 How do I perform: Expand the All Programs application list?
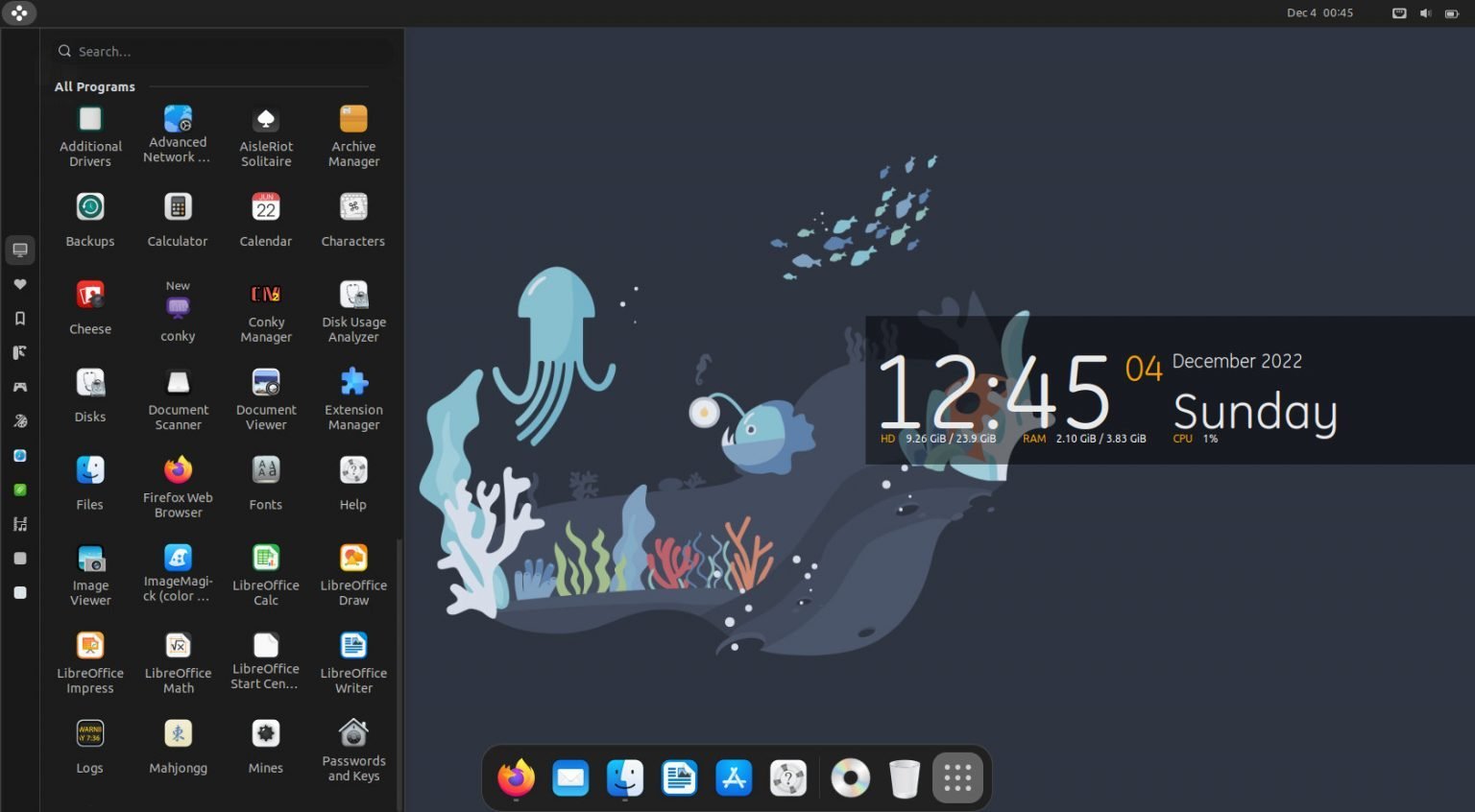pos(94,86)
